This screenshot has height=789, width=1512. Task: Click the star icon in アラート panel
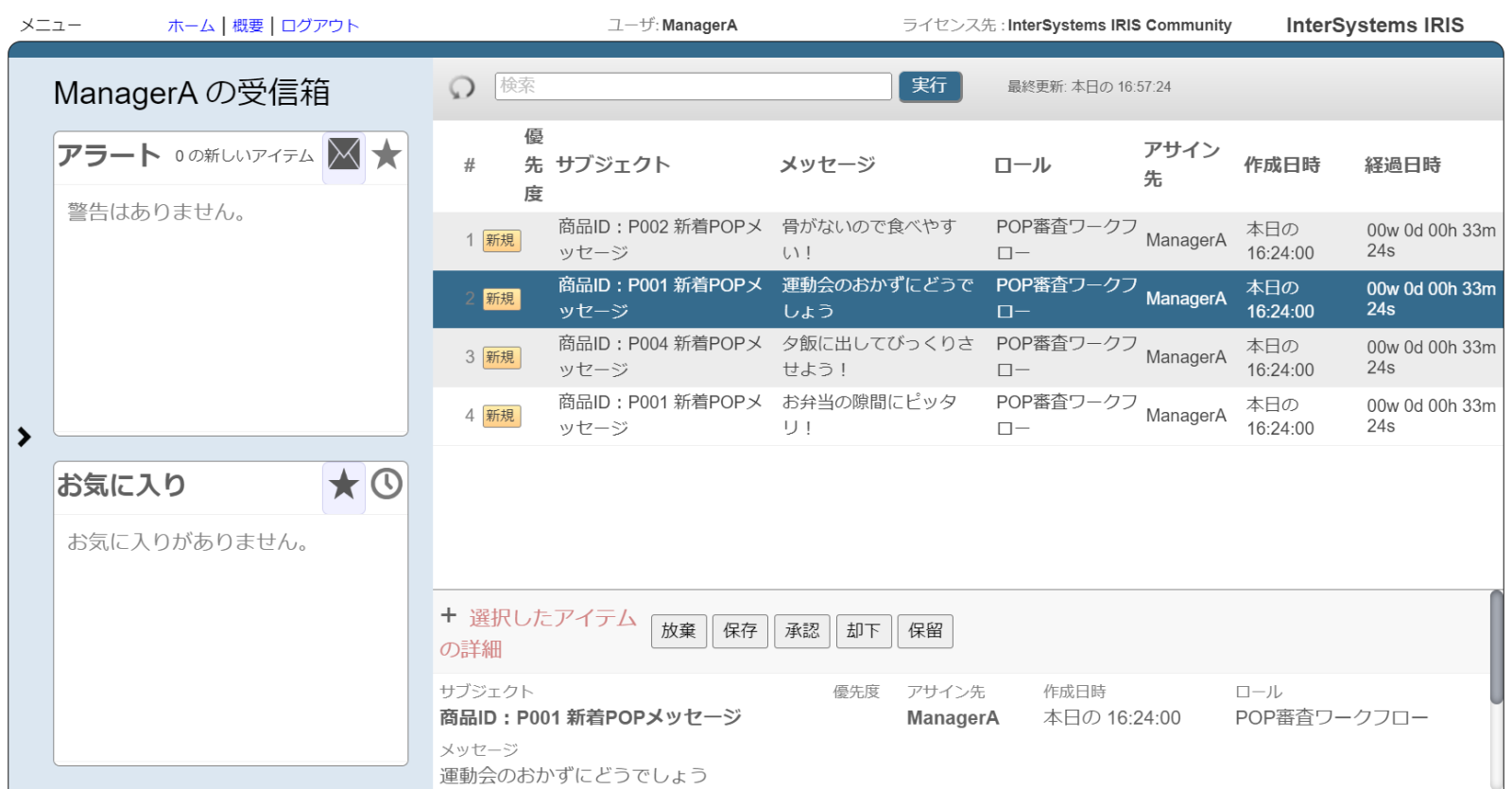tap(387, 154)
